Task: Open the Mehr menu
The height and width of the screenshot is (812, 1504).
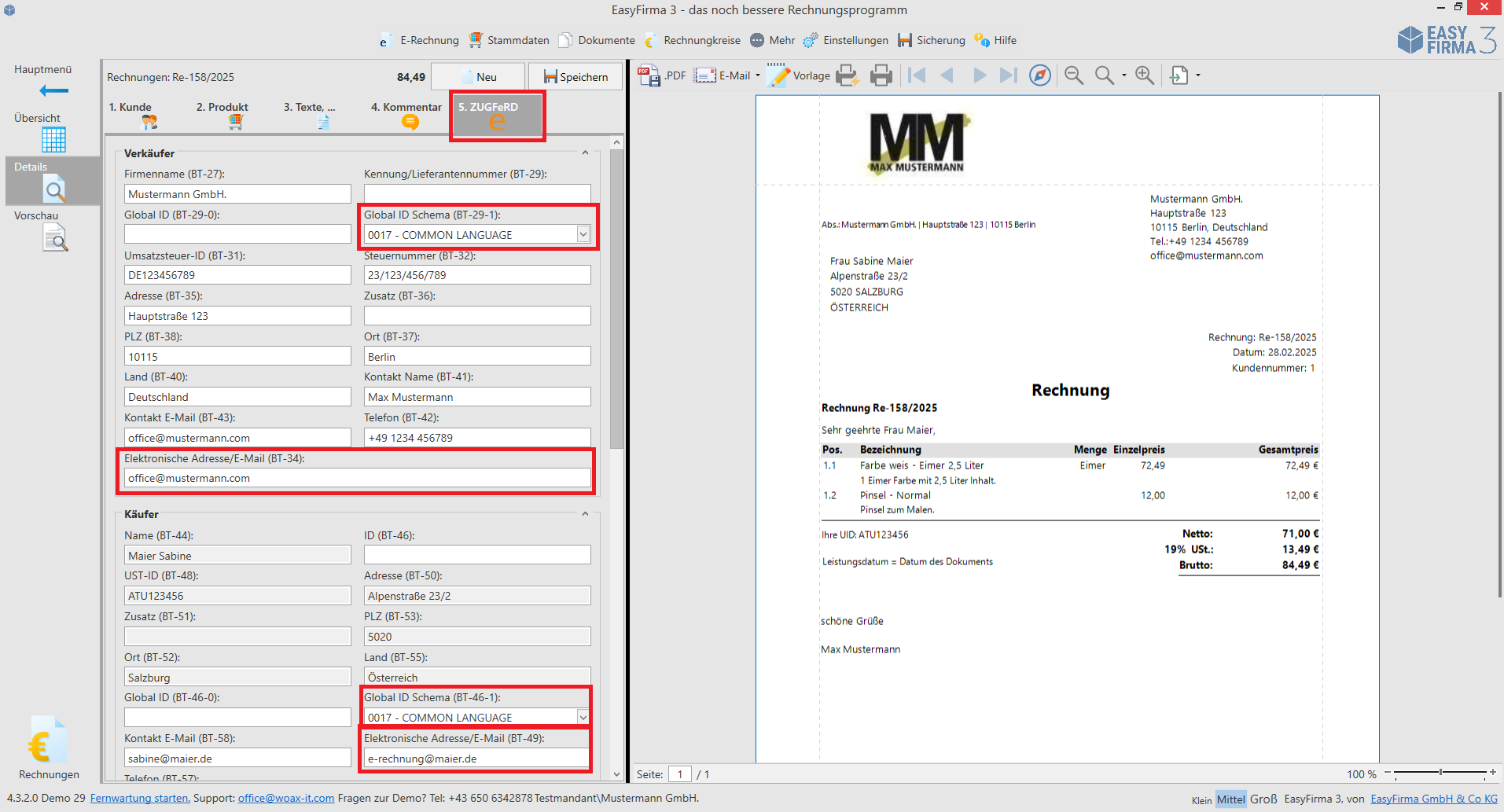Action: [x=773, y=40]
